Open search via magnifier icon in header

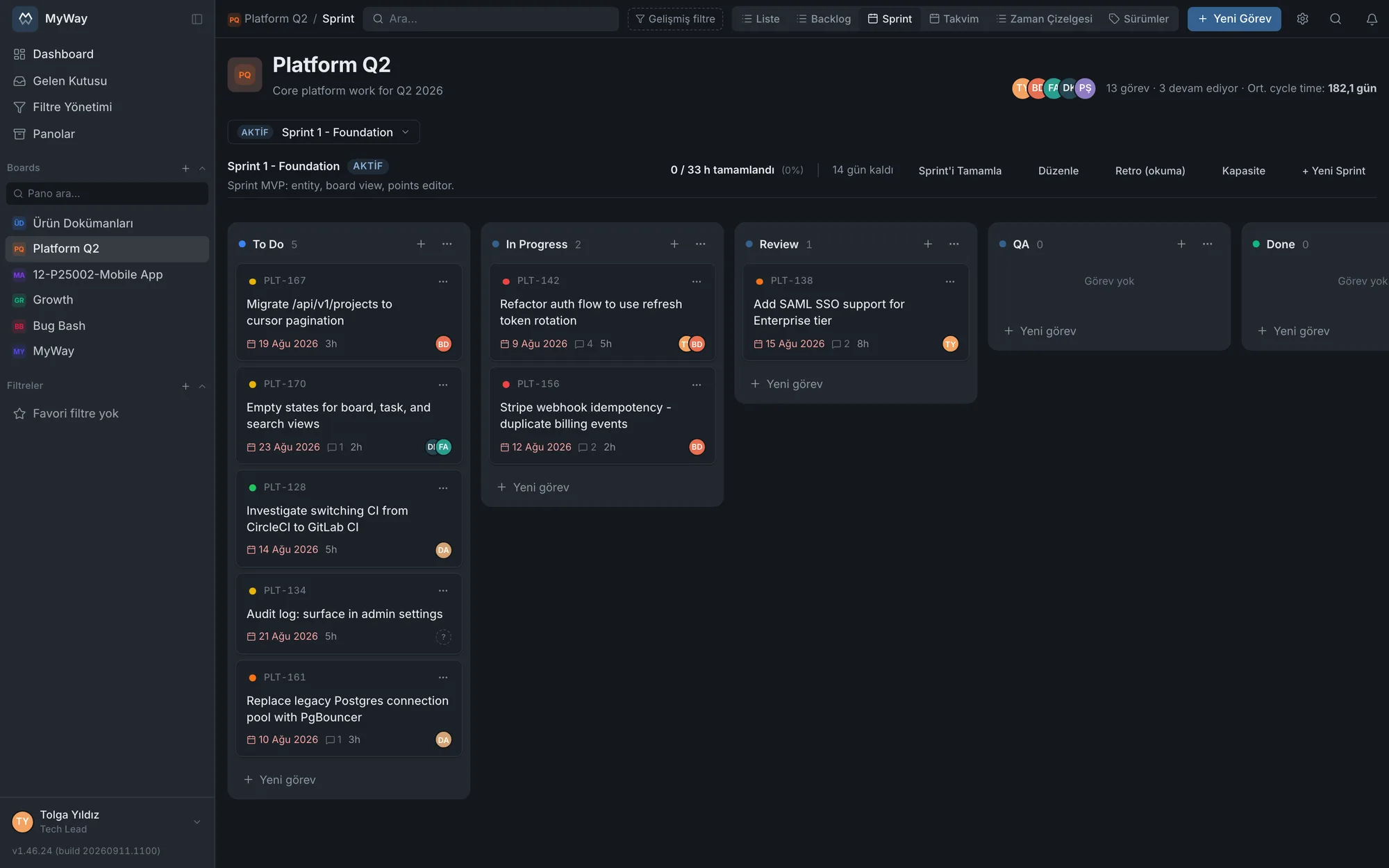pos(1336,19)
